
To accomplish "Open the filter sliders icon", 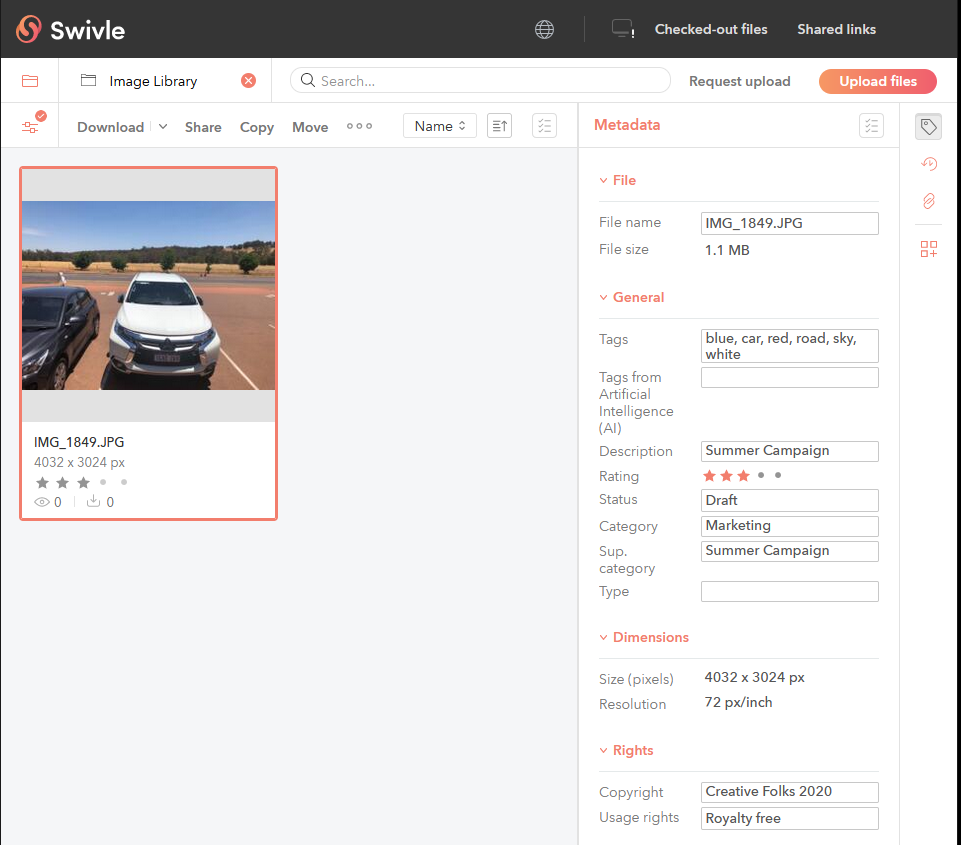I will [x=30, y=127].
